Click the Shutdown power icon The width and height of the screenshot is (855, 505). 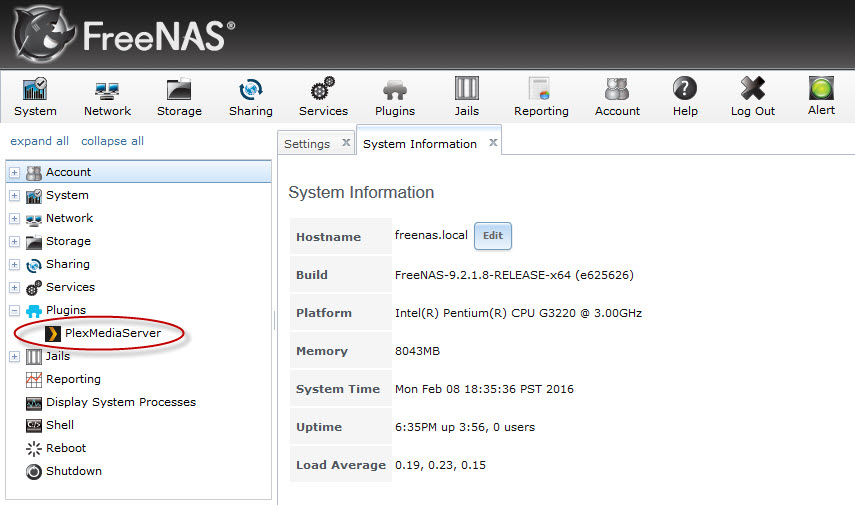[x=34, y=472]
